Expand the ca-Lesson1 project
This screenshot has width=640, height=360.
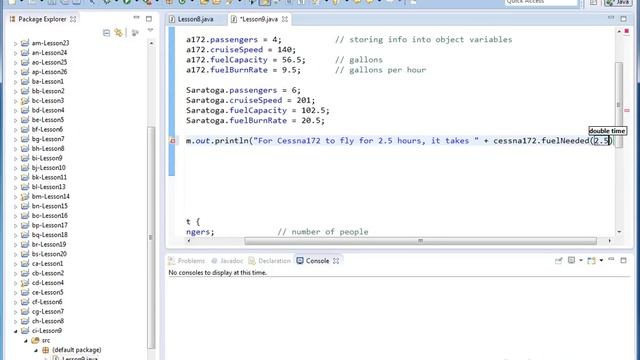click(16, 264)
